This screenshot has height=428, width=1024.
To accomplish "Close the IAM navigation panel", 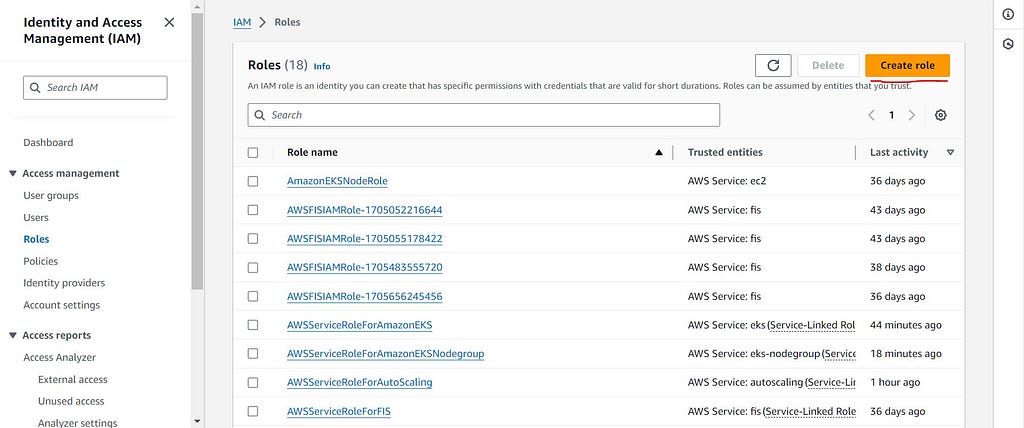I will coord(169,22).
